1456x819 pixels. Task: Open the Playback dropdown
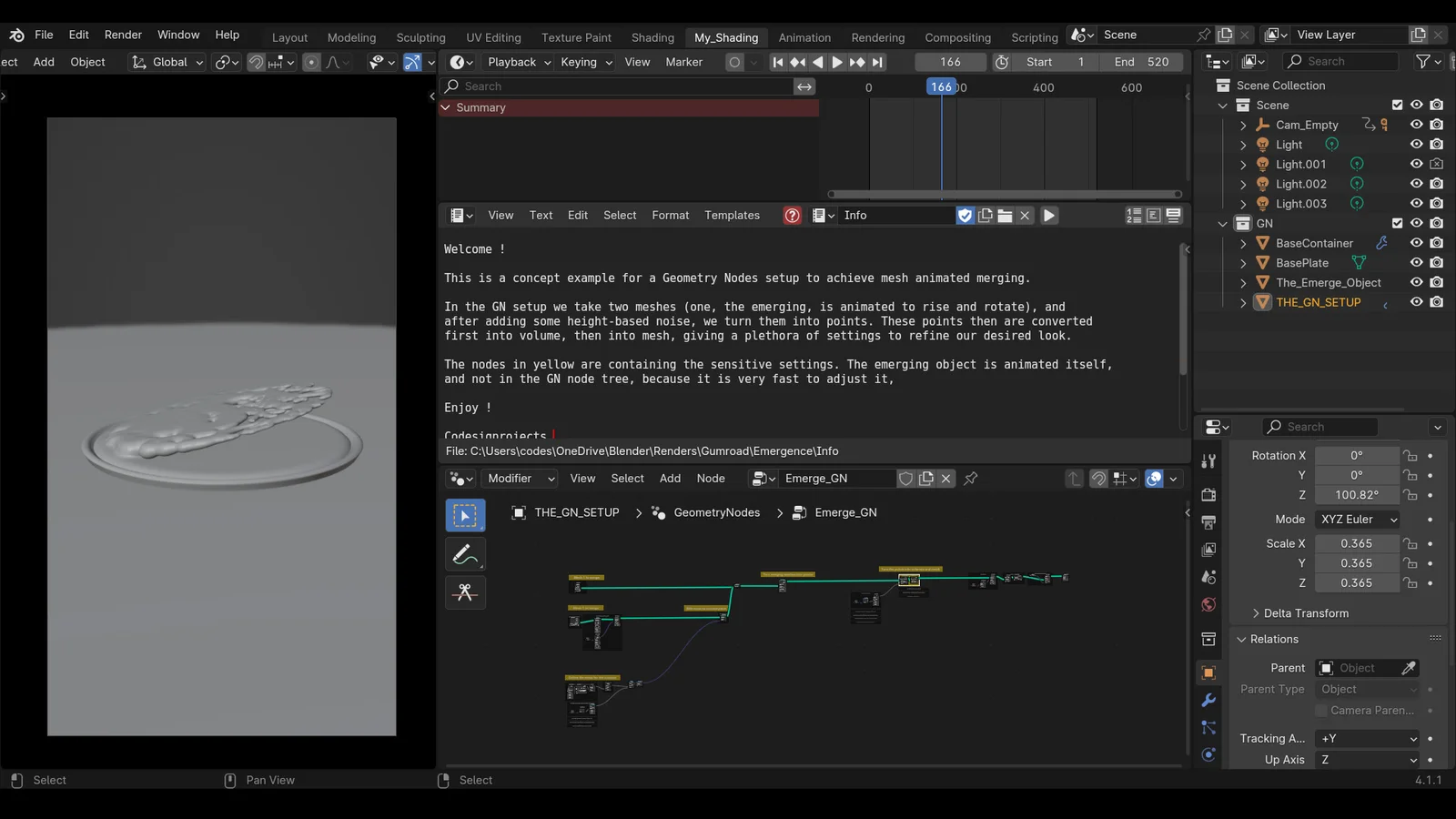(517, 62)
